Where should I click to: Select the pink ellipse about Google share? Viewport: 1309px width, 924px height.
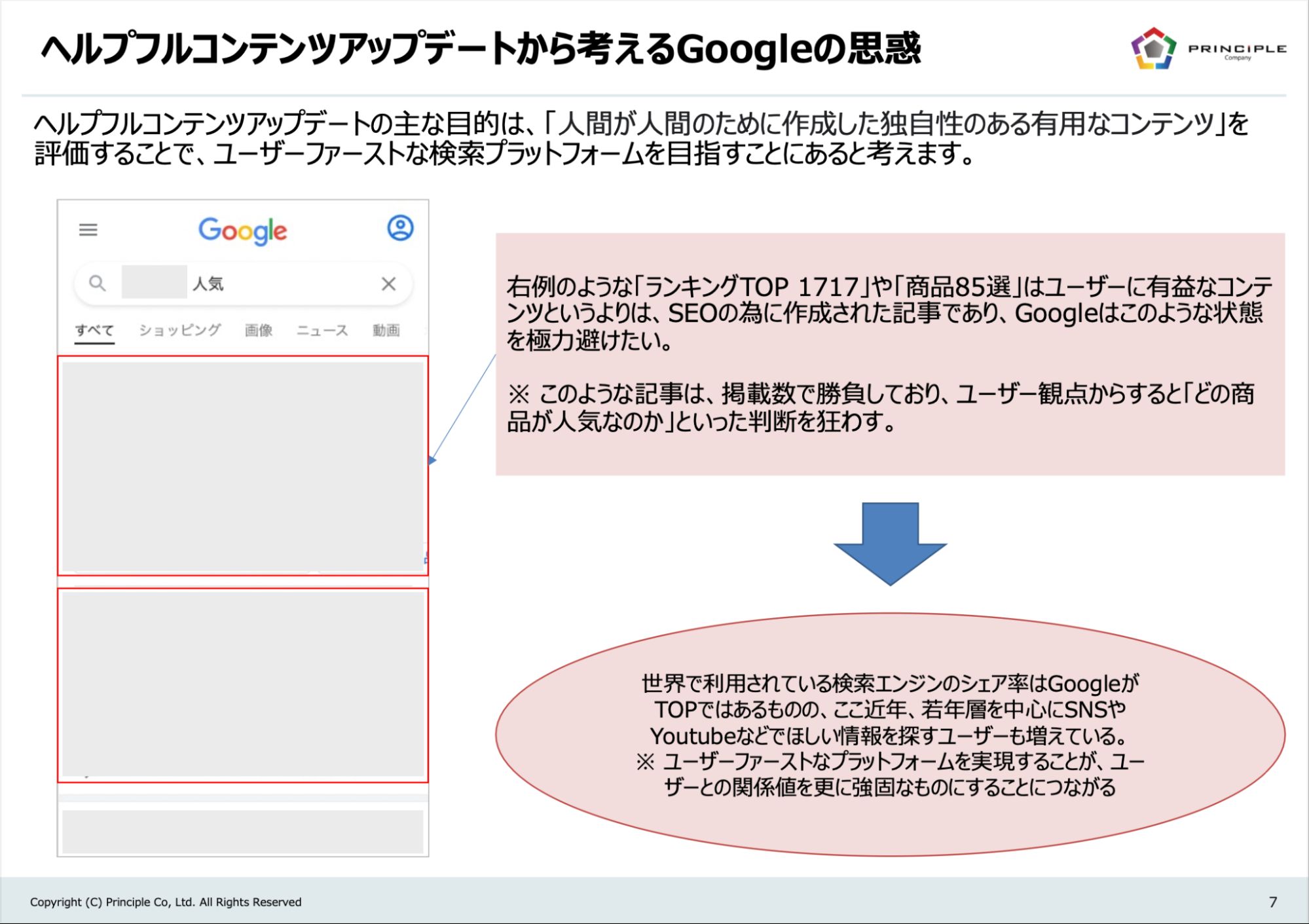890,735
